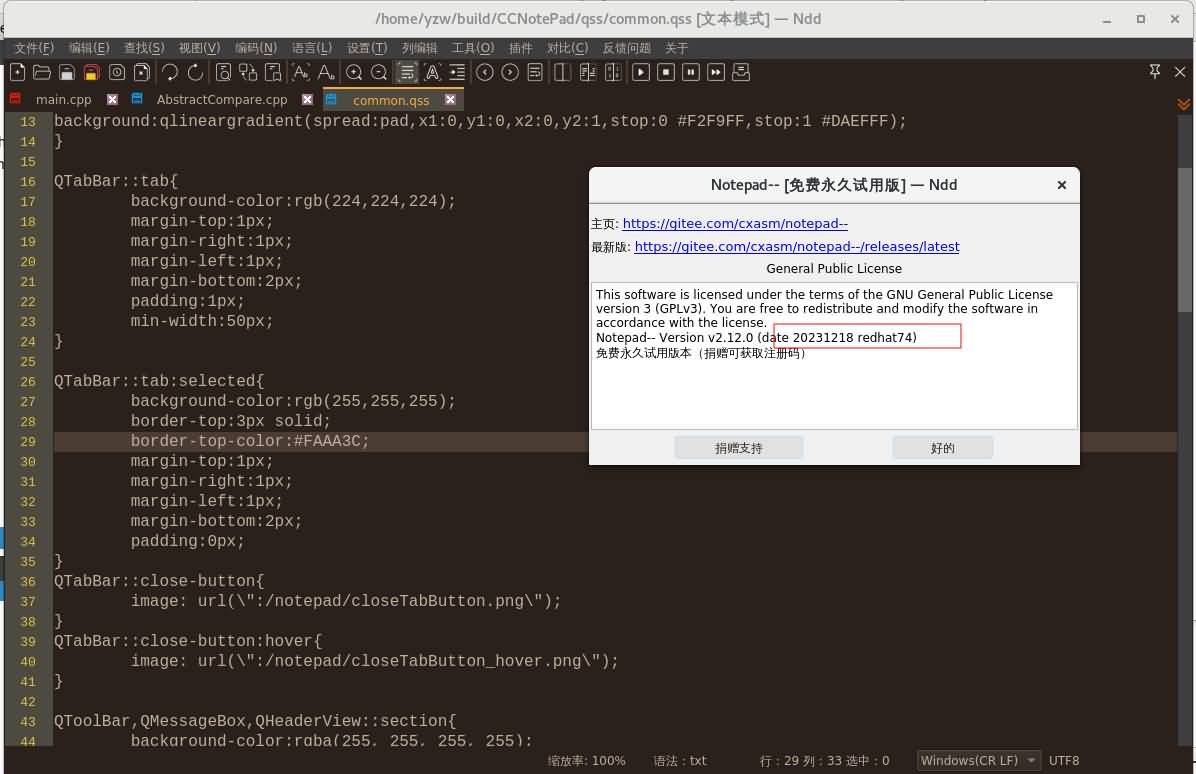
Task: Open the 语言(L) menu
Action: [311, 47]
